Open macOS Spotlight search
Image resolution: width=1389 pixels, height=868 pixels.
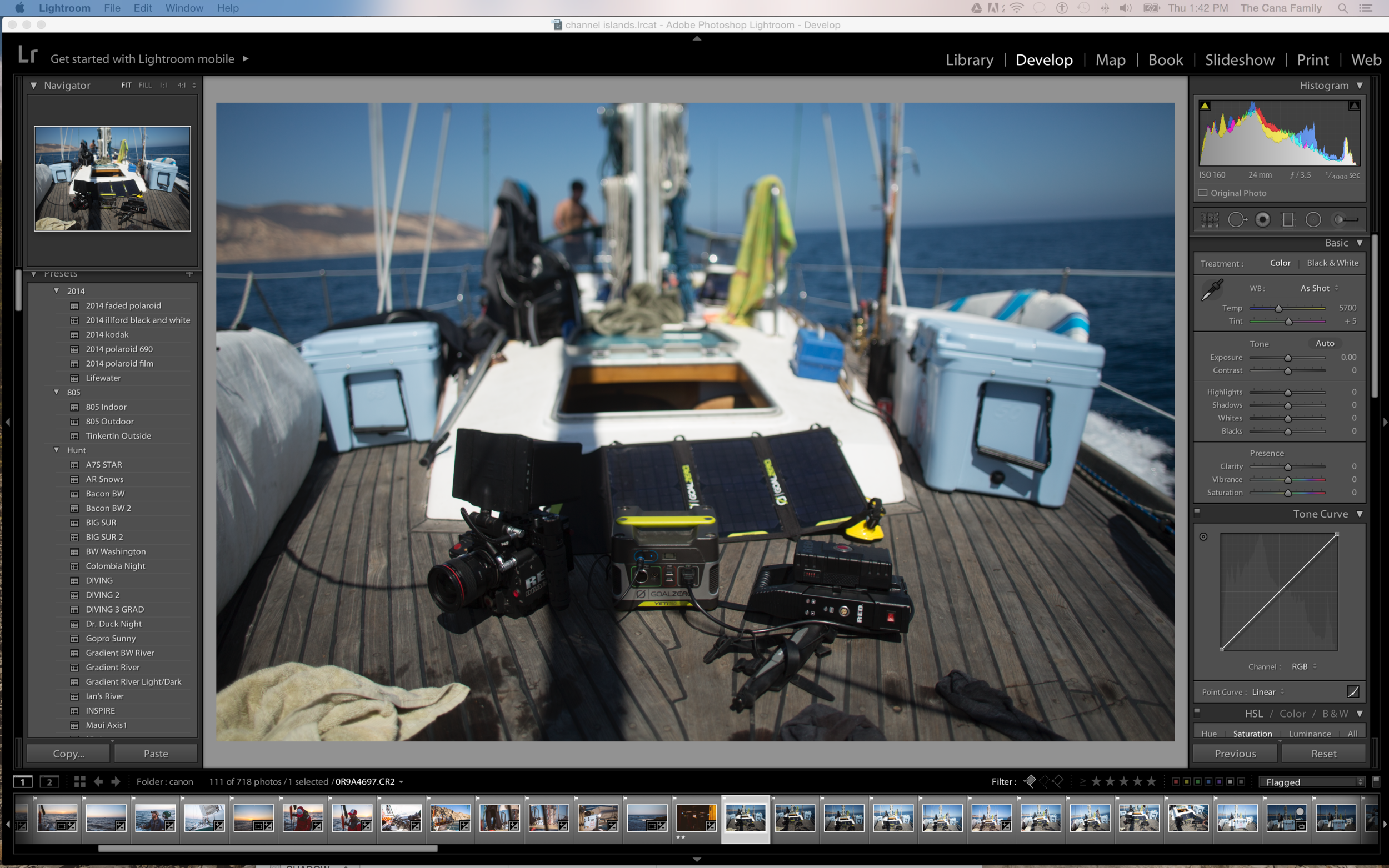pyautogui.click(x=1342, y=8)
